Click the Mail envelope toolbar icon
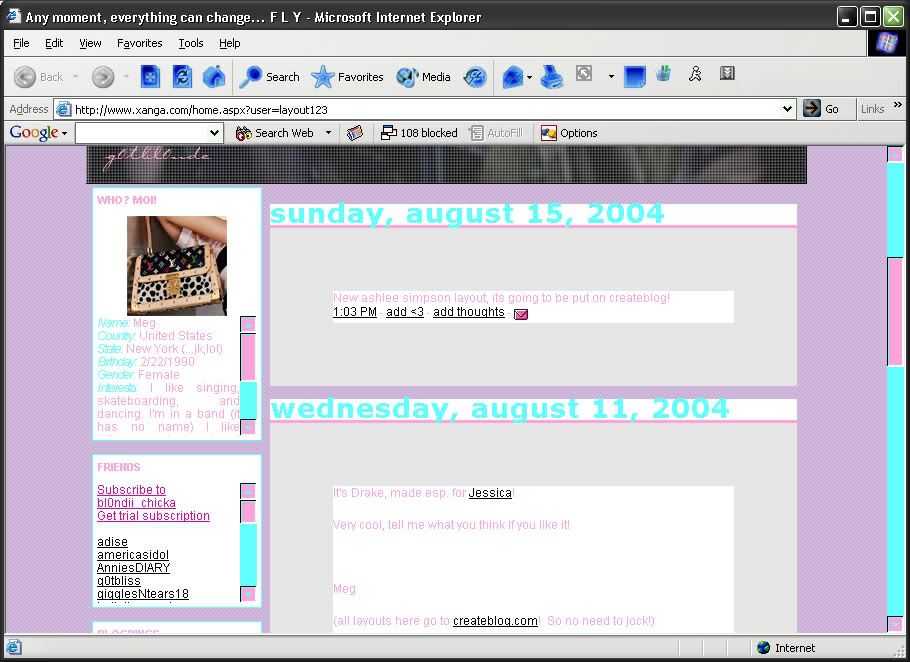The width and height of the screenshot is (910, 662). [x=512, y=77]
